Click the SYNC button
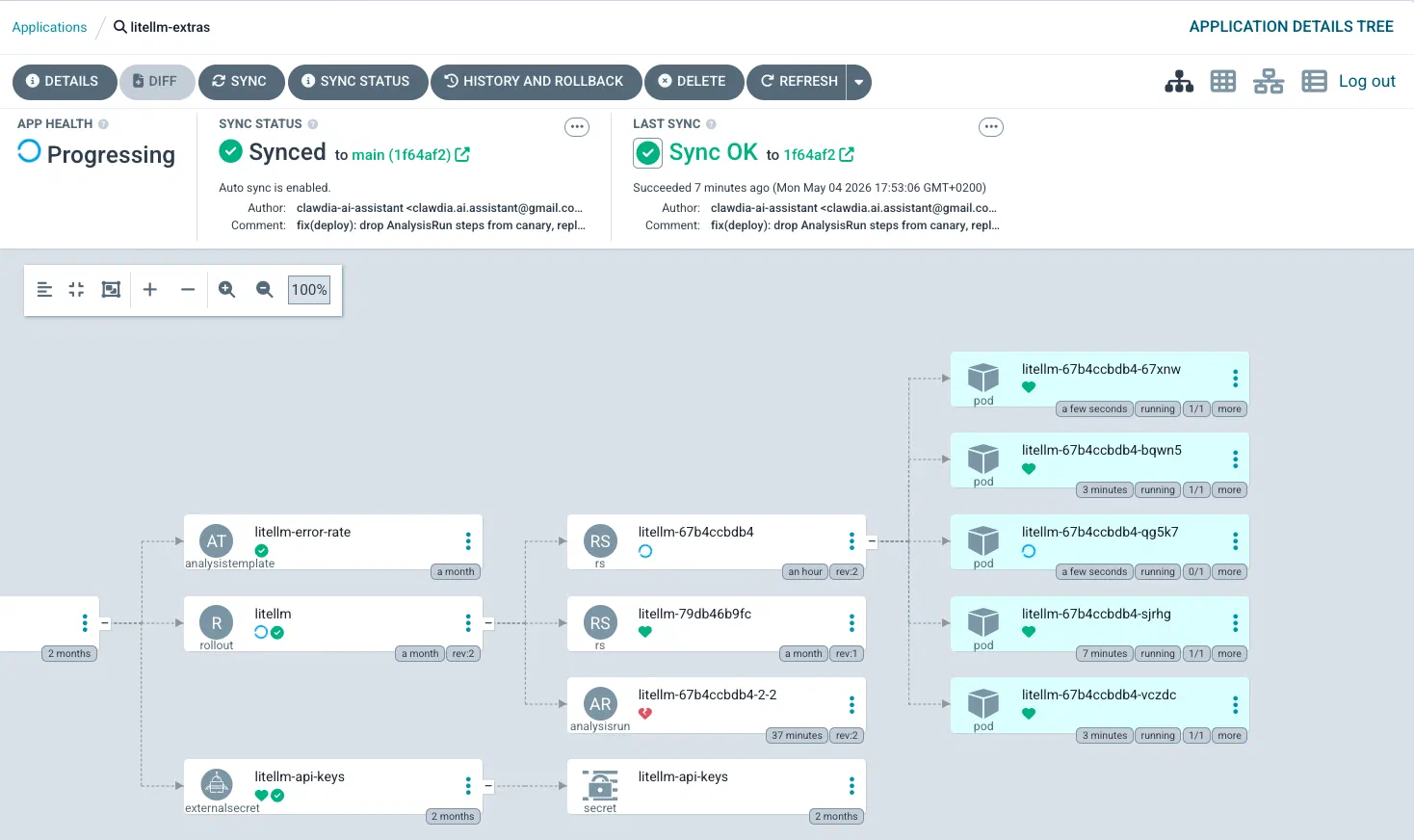Image resolution: width=1414 pixels, height=840 pixels. 241,82
